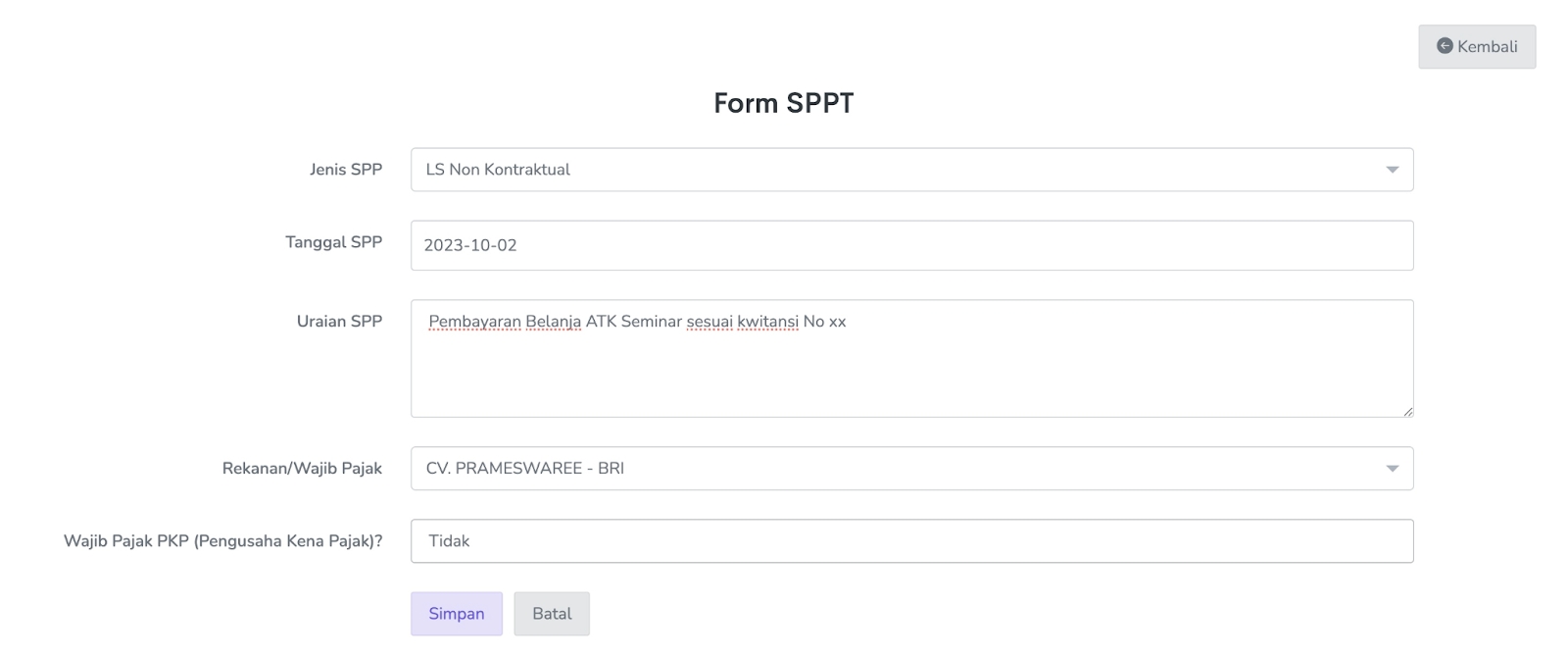The image size is (1568, 657).
Task: Click the Wajib Pajak PKP field showing Tidak
Action: [911, 541]
